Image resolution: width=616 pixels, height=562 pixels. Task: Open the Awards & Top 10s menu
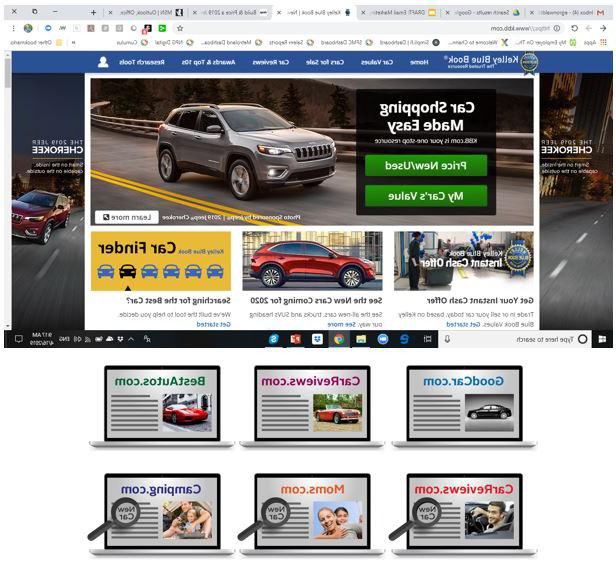click(x=208, y=62)
